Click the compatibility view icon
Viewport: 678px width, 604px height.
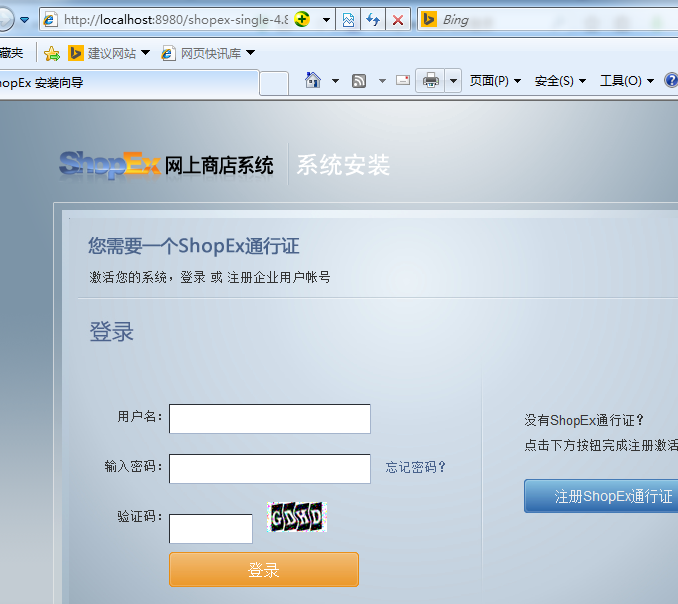(x=348, y=20)
